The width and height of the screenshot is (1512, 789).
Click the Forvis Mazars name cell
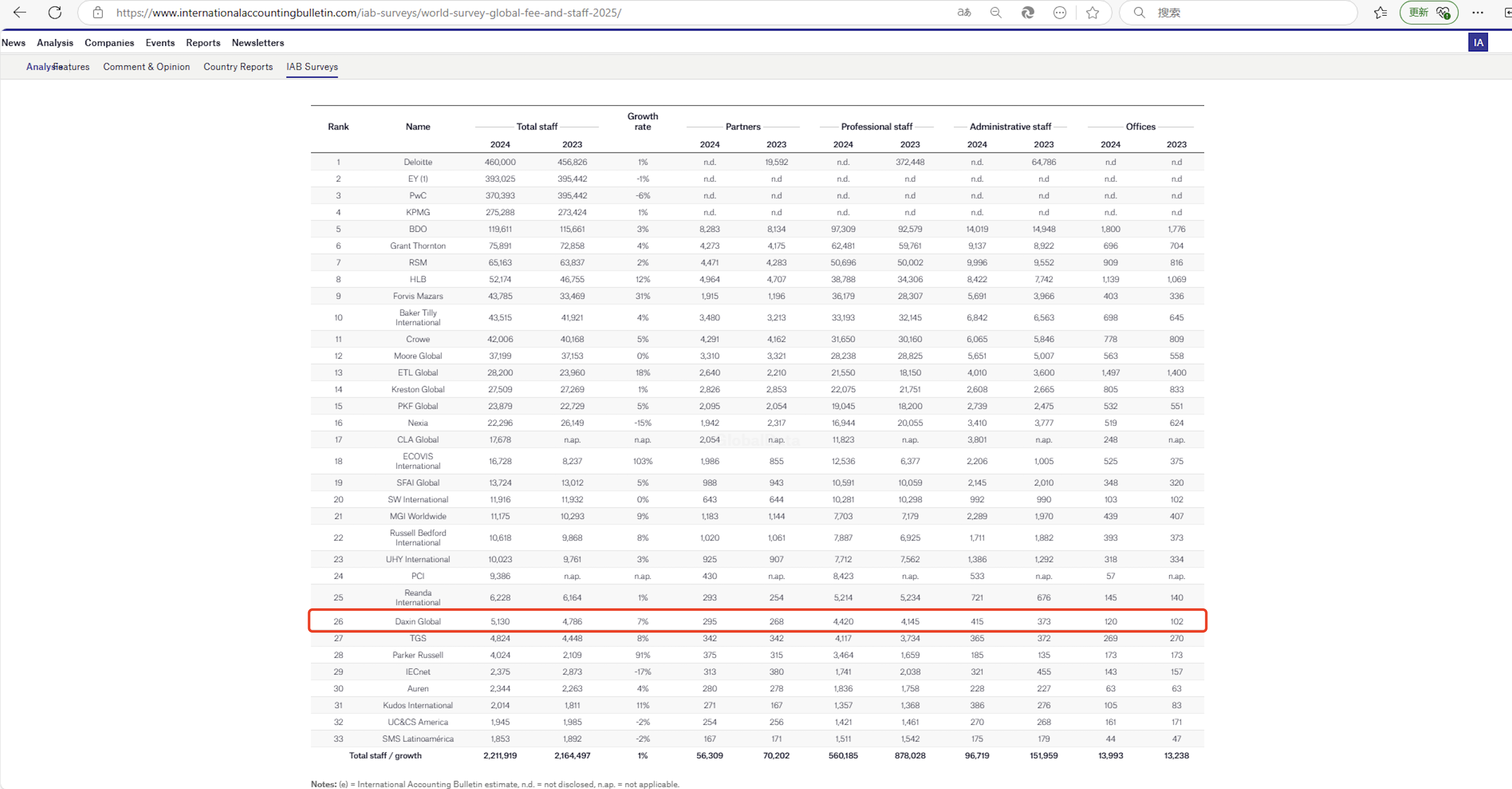418,296
